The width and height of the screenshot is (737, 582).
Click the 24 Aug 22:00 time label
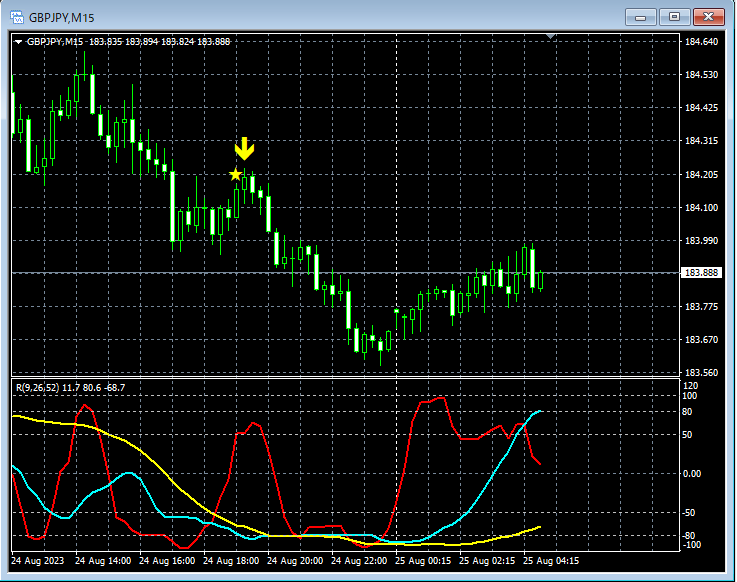pyautogui.click(x=359, y=560)
